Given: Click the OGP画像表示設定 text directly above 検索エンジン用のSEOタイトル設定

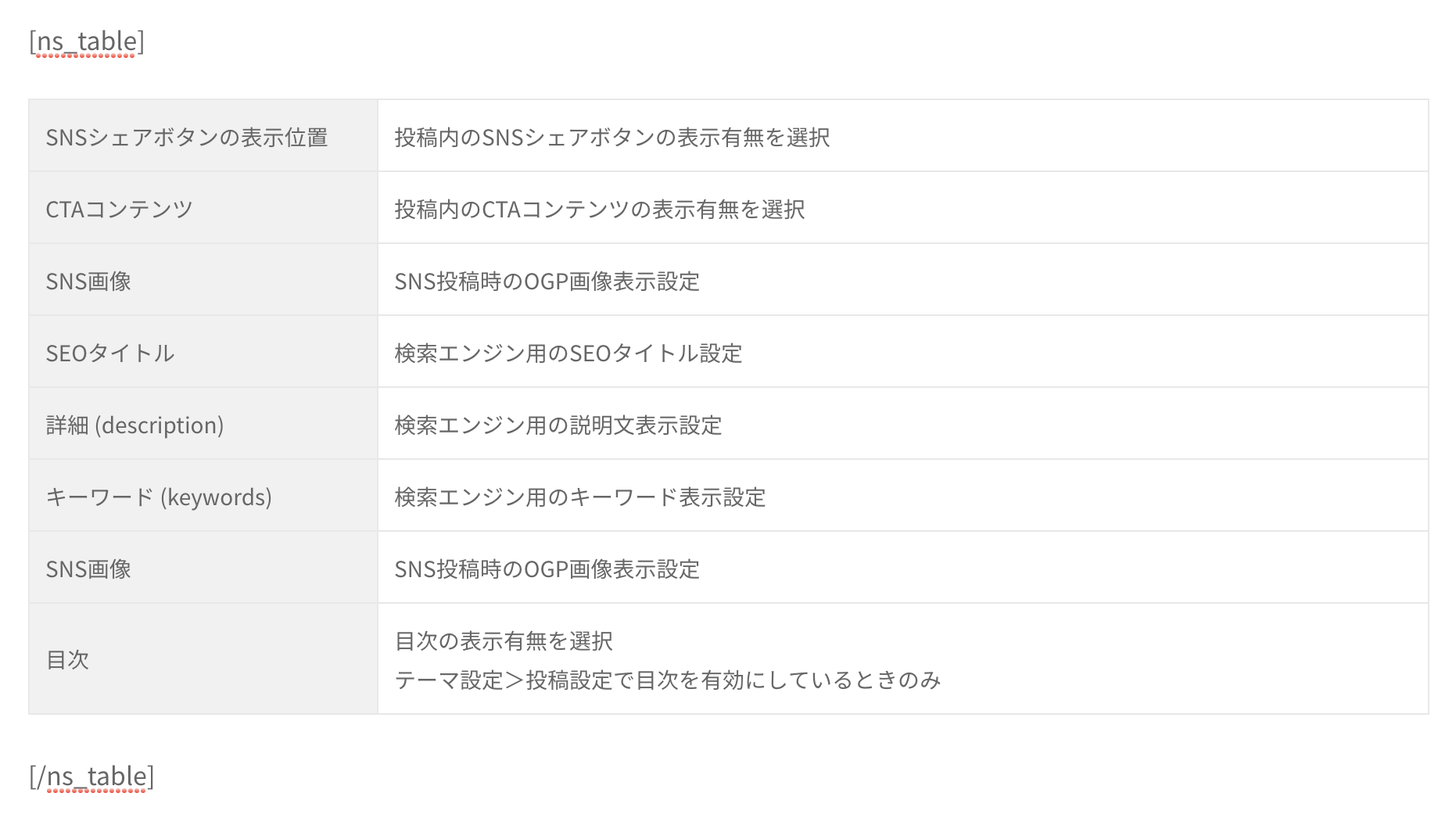Looking at the screenshot, I should pyautogui.click(x=611, y=282).
